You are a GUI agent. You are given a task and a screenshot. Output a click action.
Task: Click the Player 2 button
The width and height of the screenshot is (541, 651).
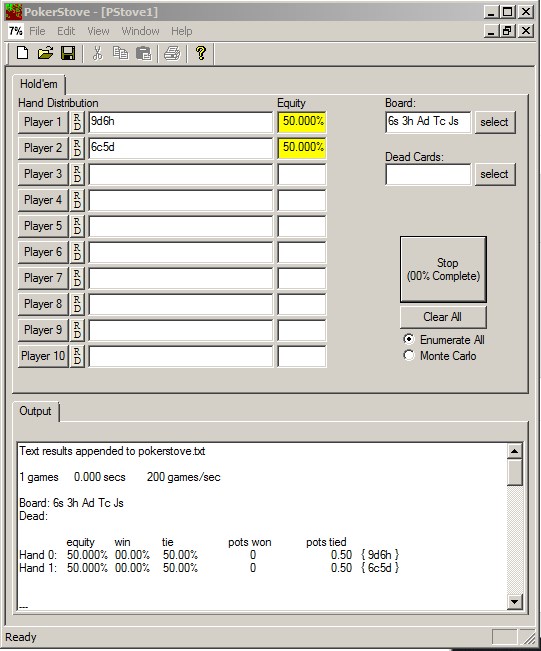[x=43, y=148]
